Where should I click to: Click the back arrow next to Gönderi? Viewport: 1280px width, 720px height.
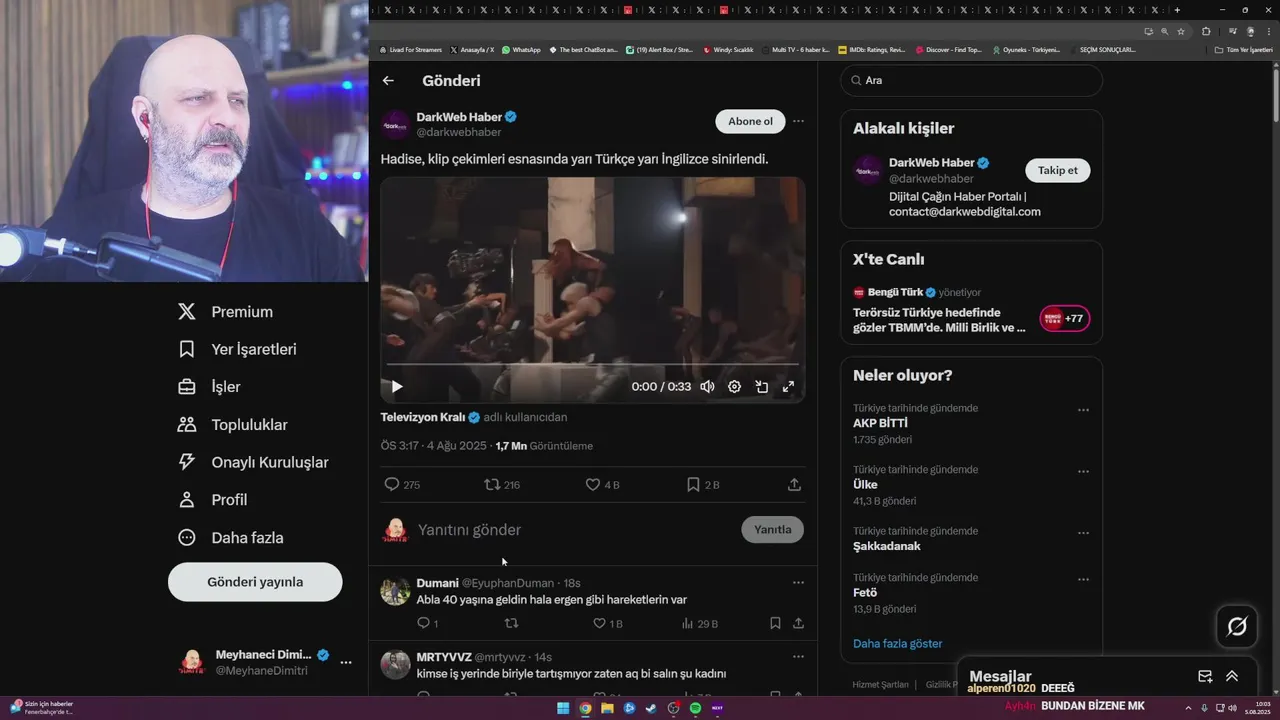(388, 81)
